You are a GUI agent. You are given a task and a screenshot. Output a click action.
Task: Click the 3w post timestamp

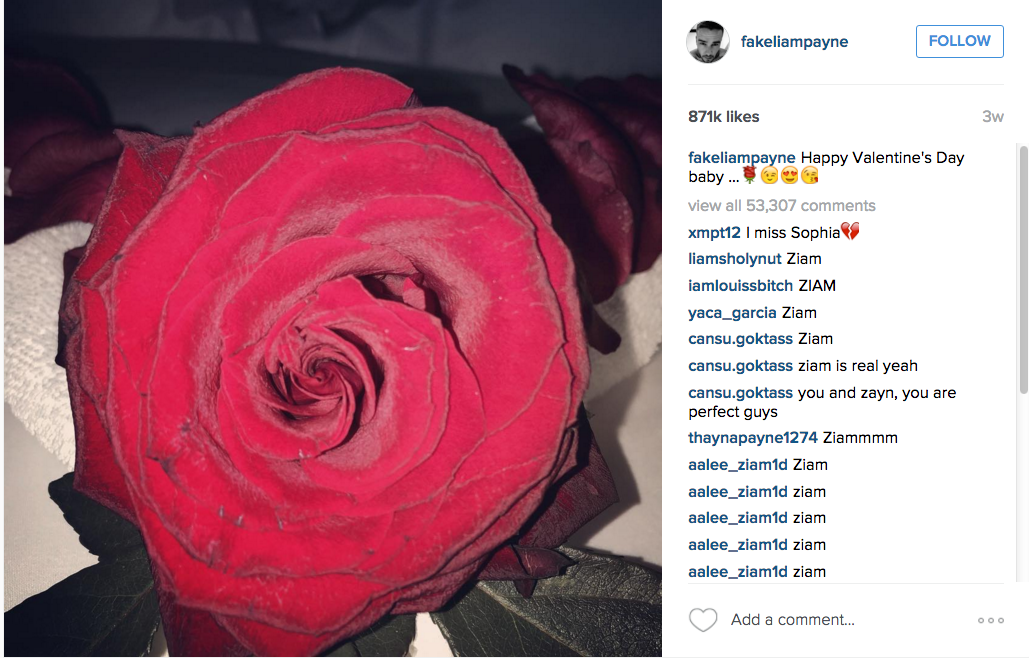tap(993, 117)
